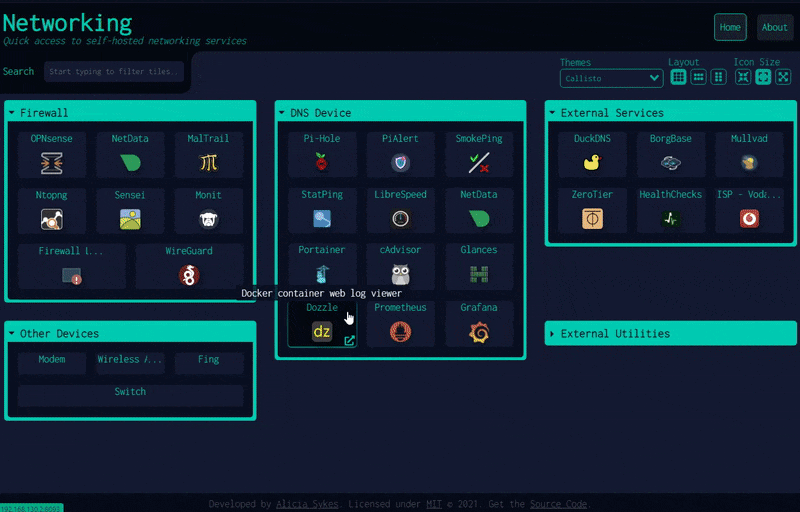Select the horizontal layout option

(x=698, y=78)
